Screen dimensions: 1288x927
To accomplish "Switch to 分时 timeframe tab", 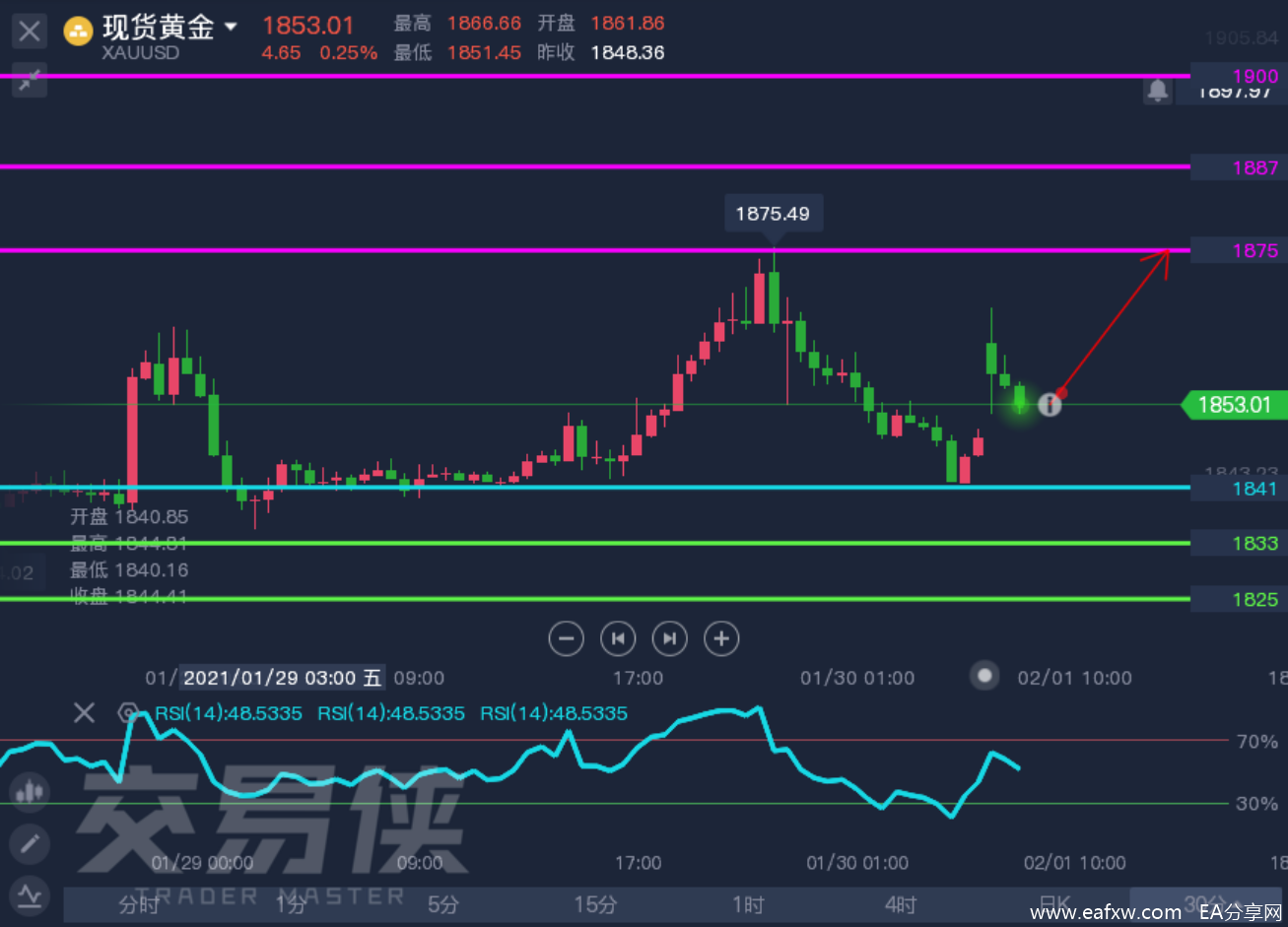I will [x=139, y=904].
